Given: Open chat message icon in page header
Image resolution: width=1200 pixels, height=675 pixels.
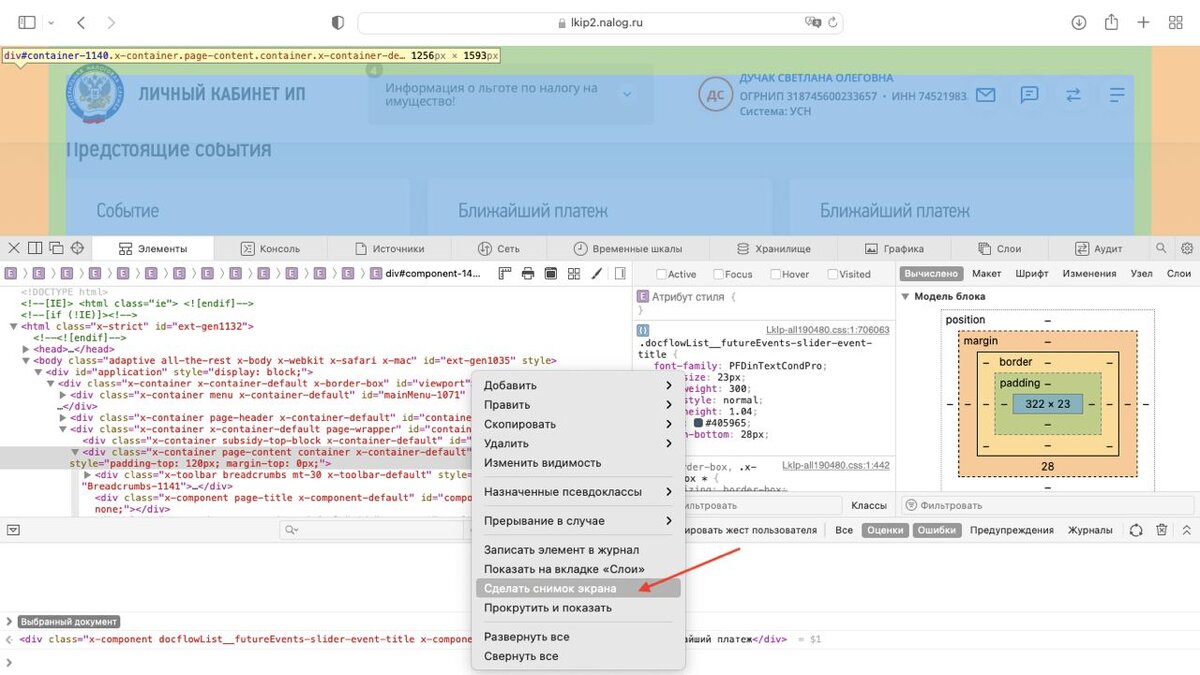Looking at the screenshot, I should 1030,95.
